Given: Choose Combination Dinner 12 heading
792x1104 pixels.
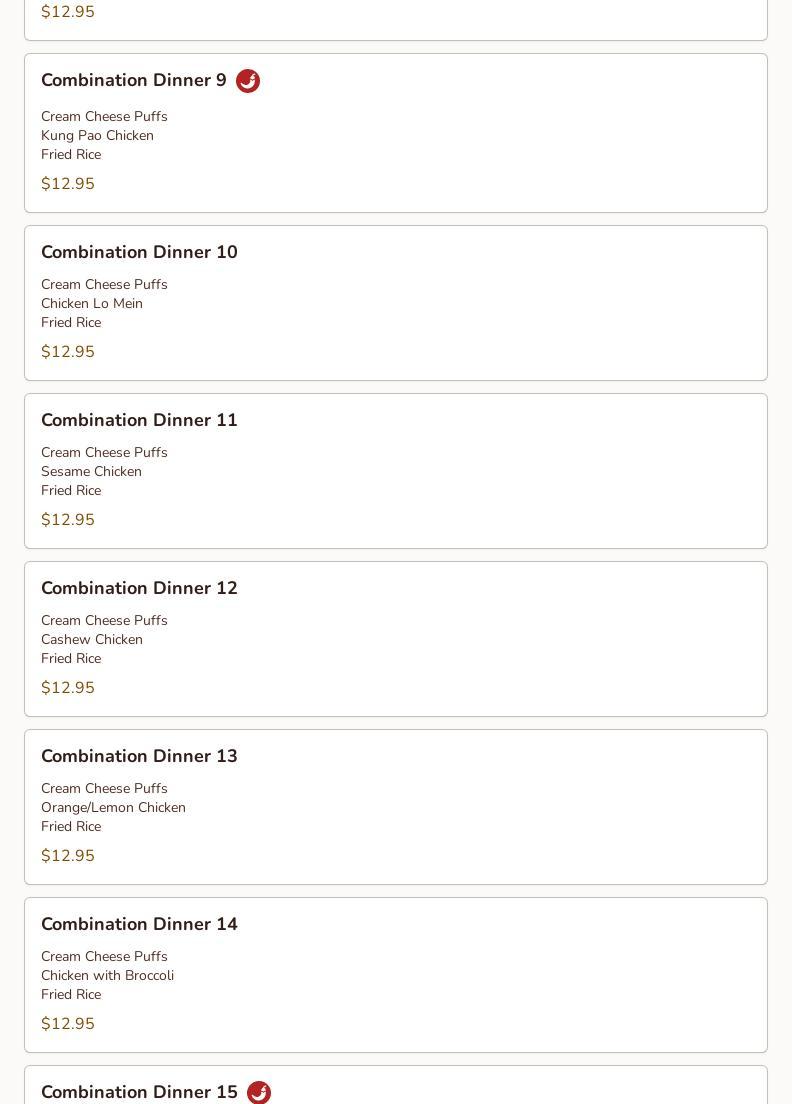Looking at the screenshot, I should [x=139, y=589].
